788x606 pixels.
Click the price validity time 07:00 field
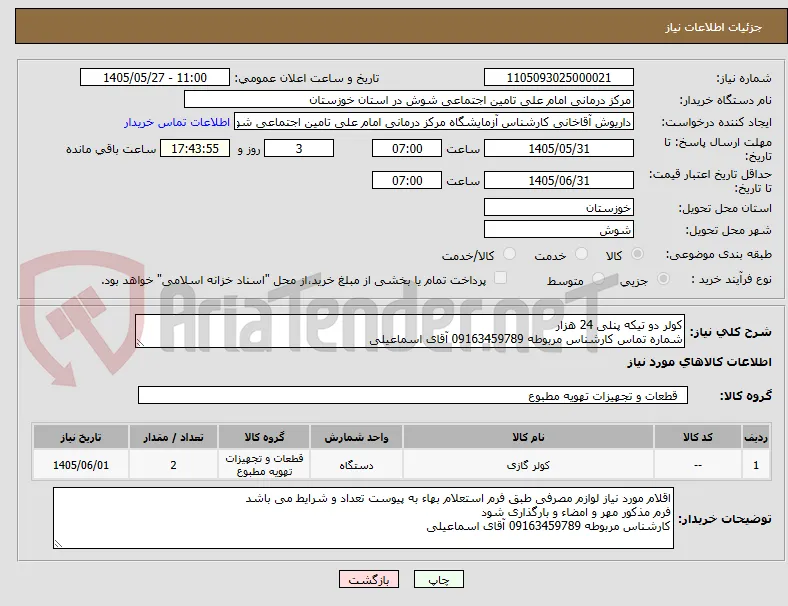point(407,180)
